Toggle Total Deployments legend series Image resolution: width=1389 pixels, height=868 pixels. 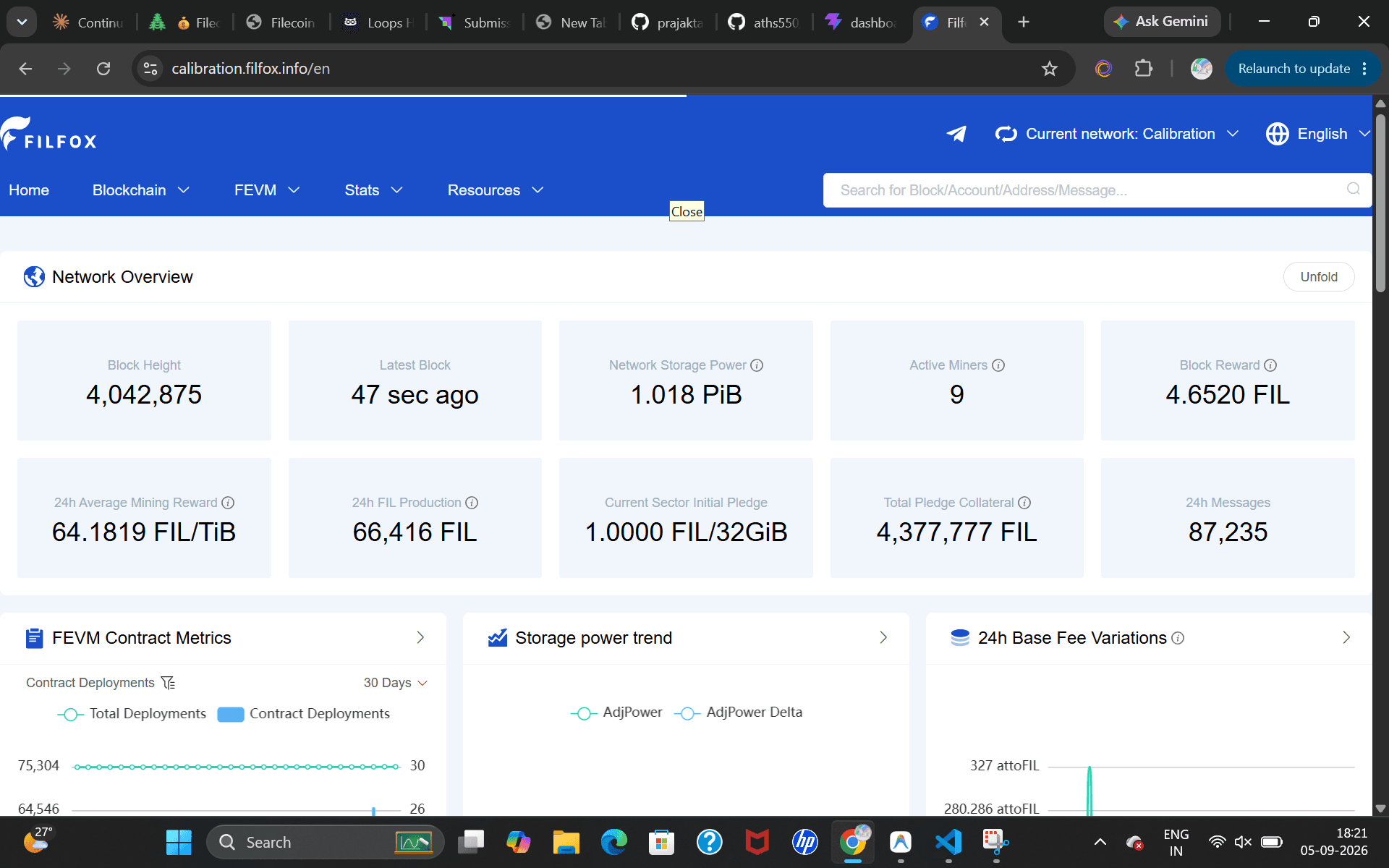(x=132, y=714)
